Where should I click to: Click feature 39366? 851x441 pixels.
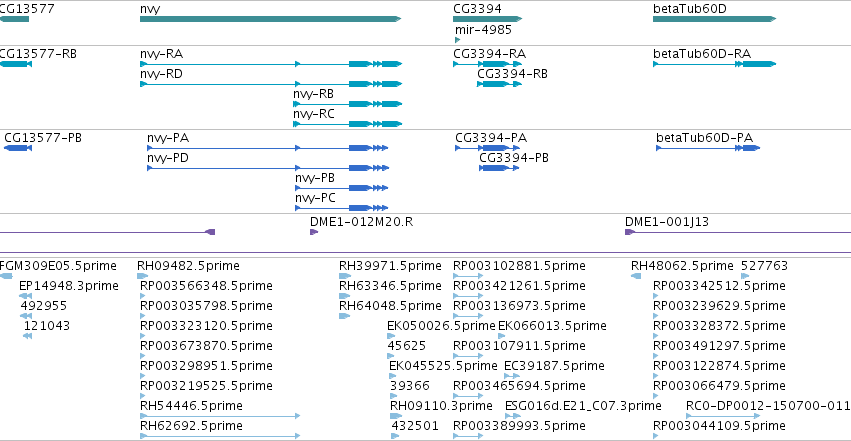coord(392,397)
